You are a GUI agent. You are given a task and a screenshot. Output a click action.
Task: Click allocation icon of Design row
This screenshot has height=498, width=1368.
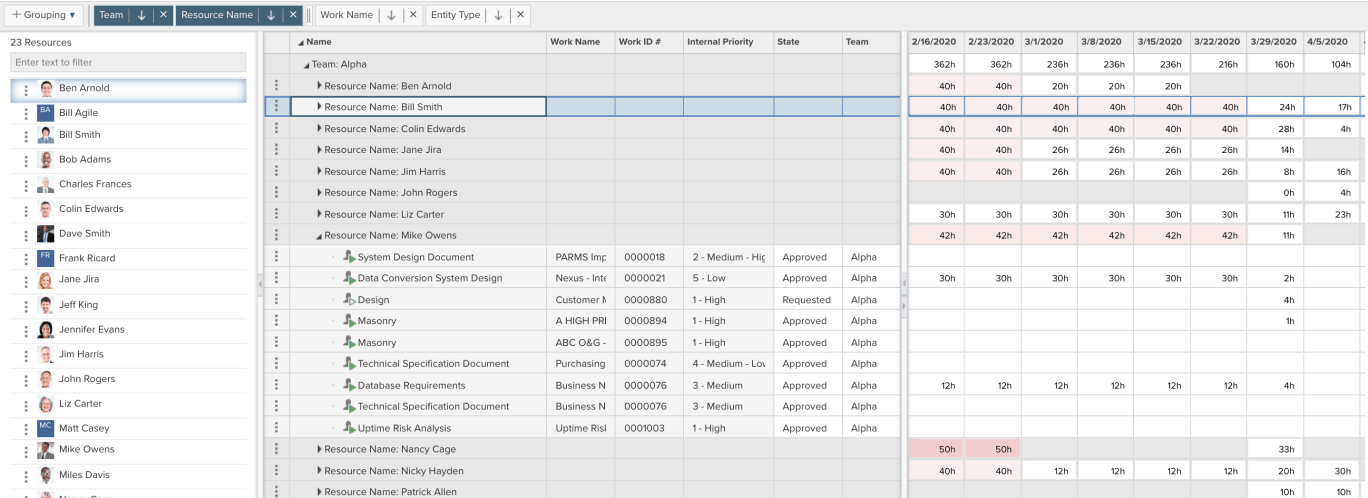point(349,299)
